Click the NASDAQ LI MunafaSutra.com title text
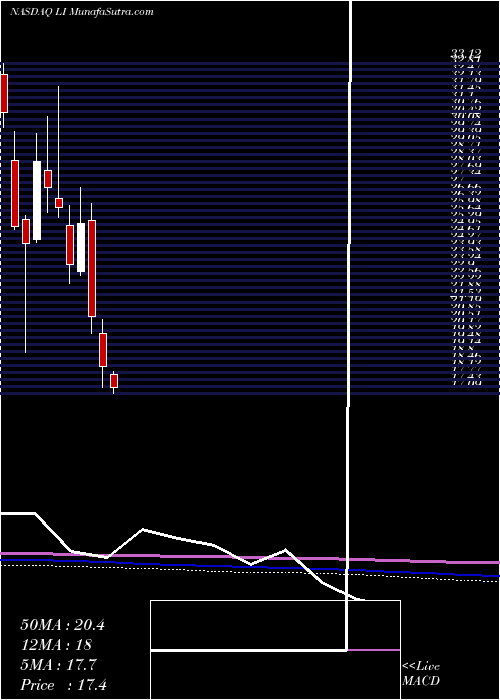The image size is (500, 700). tap(81, 12)
